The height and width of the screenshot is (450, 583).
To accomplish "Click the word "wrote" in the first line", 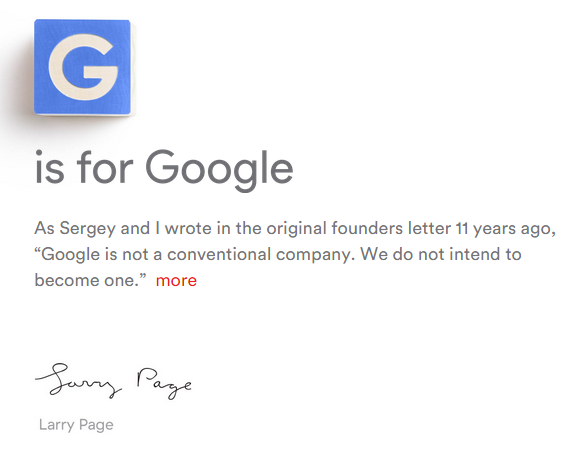I will pos(188,228).
